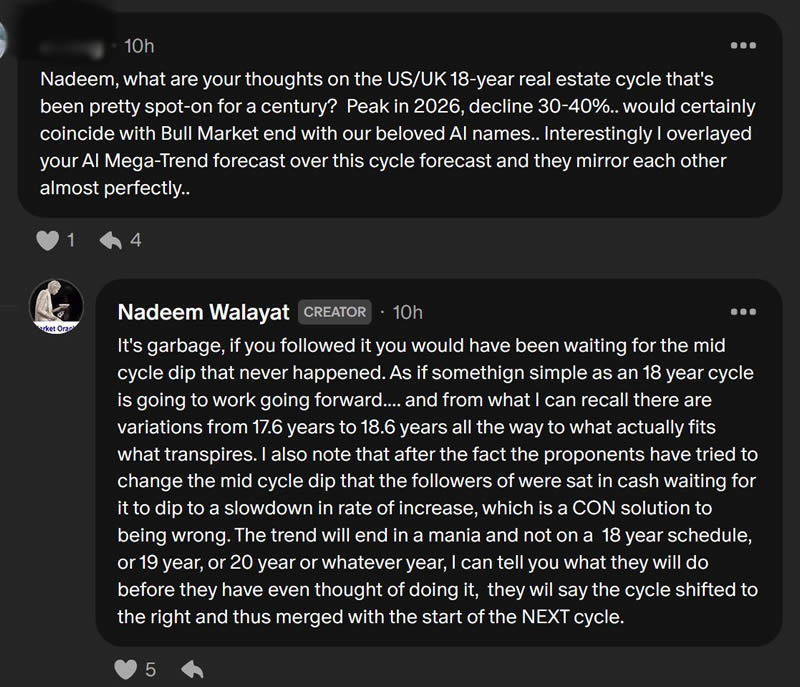Open the Nadeem Walayat profile name link

pos(204,312)
